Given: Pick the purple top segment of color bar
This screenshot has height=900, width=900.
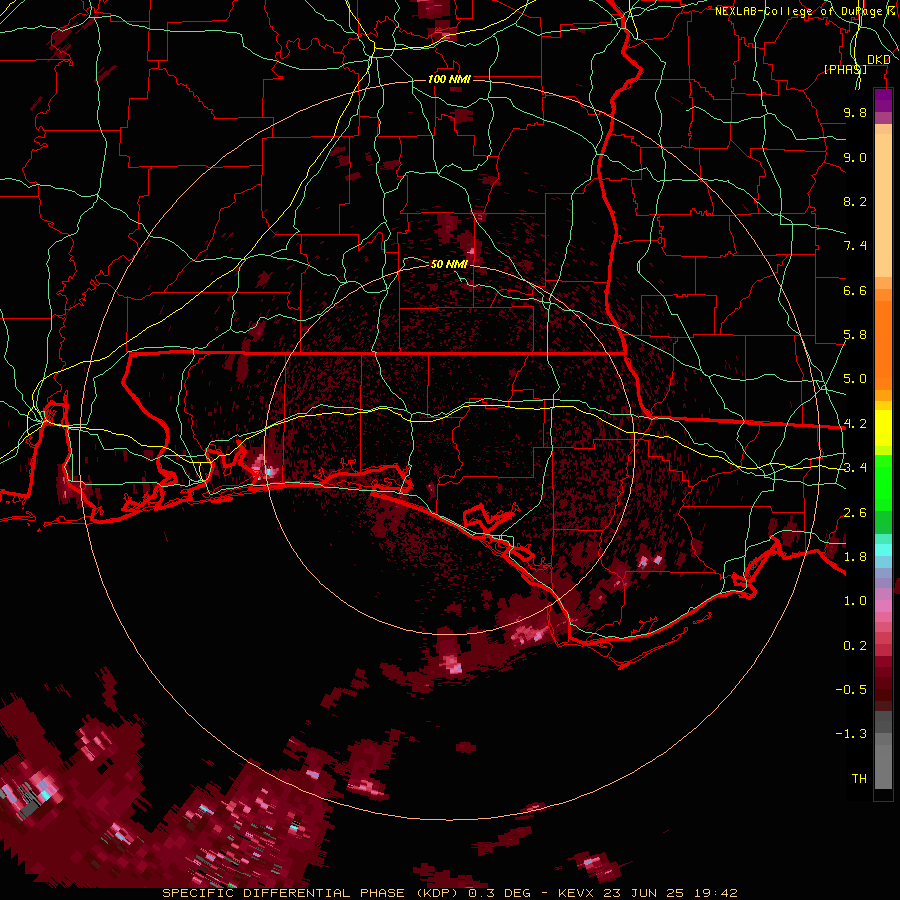Looking at the screenshot, I should (883, 100).
